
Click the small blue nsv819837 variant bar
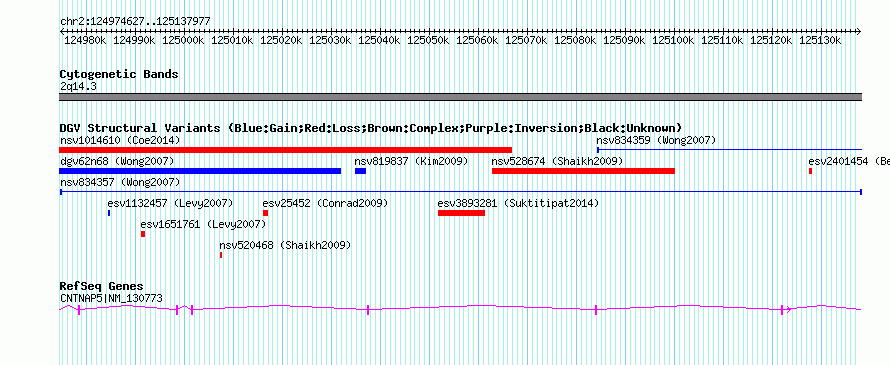360,171
